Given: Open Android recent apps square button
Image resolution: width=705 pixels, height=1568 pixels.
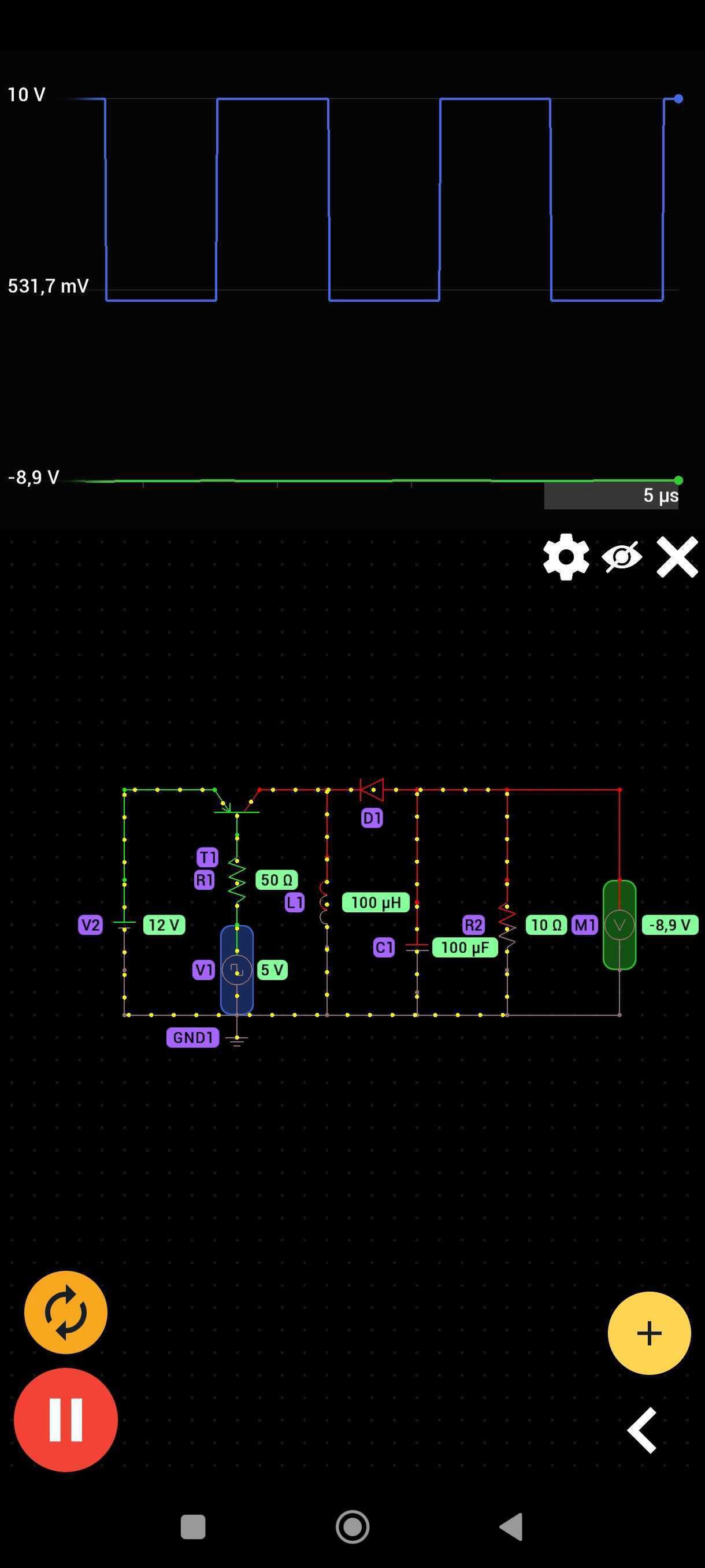Looking at the screenshot, I should (194, 1526).
